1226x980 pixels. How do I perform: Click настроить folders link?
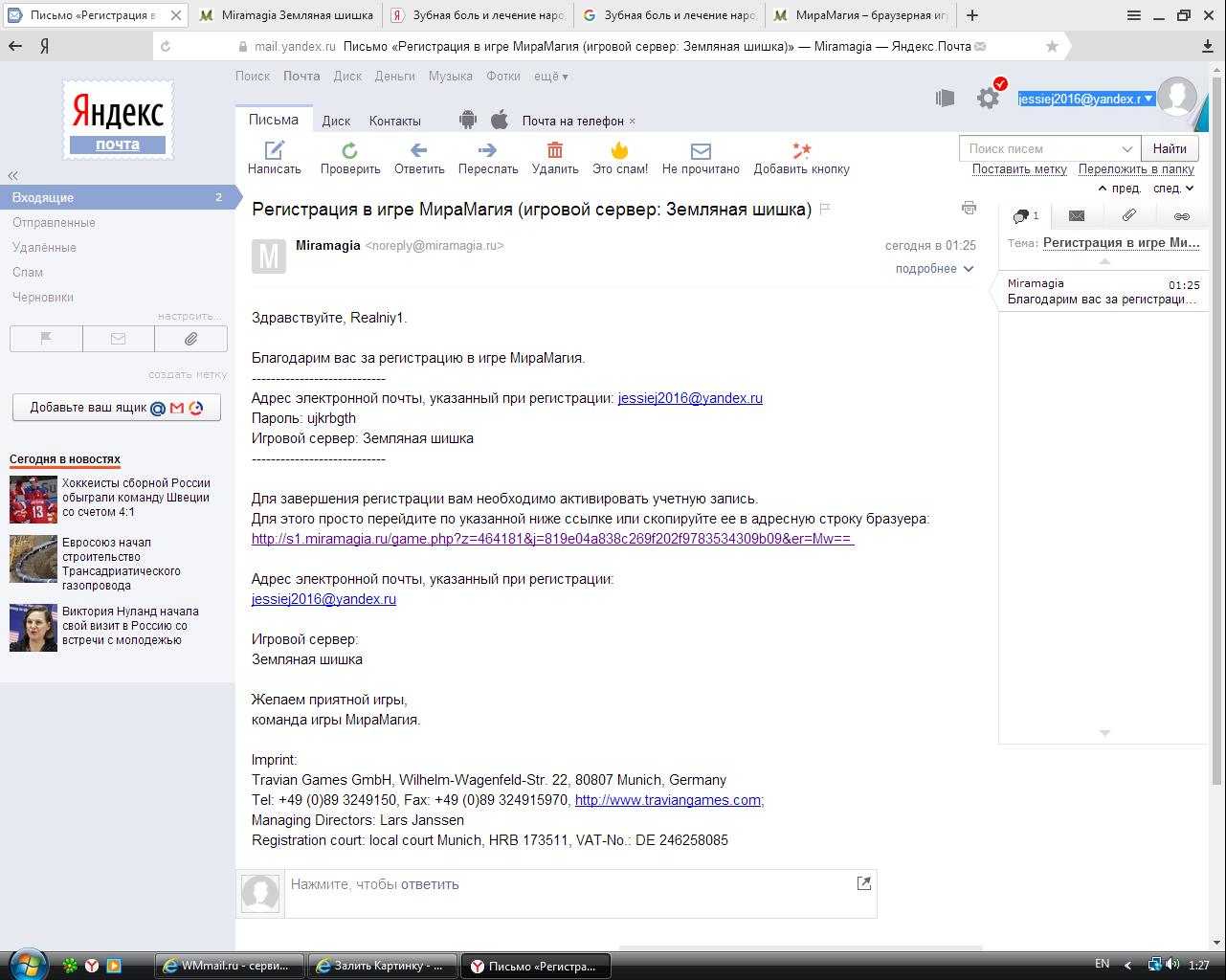(x=189, y=316)
